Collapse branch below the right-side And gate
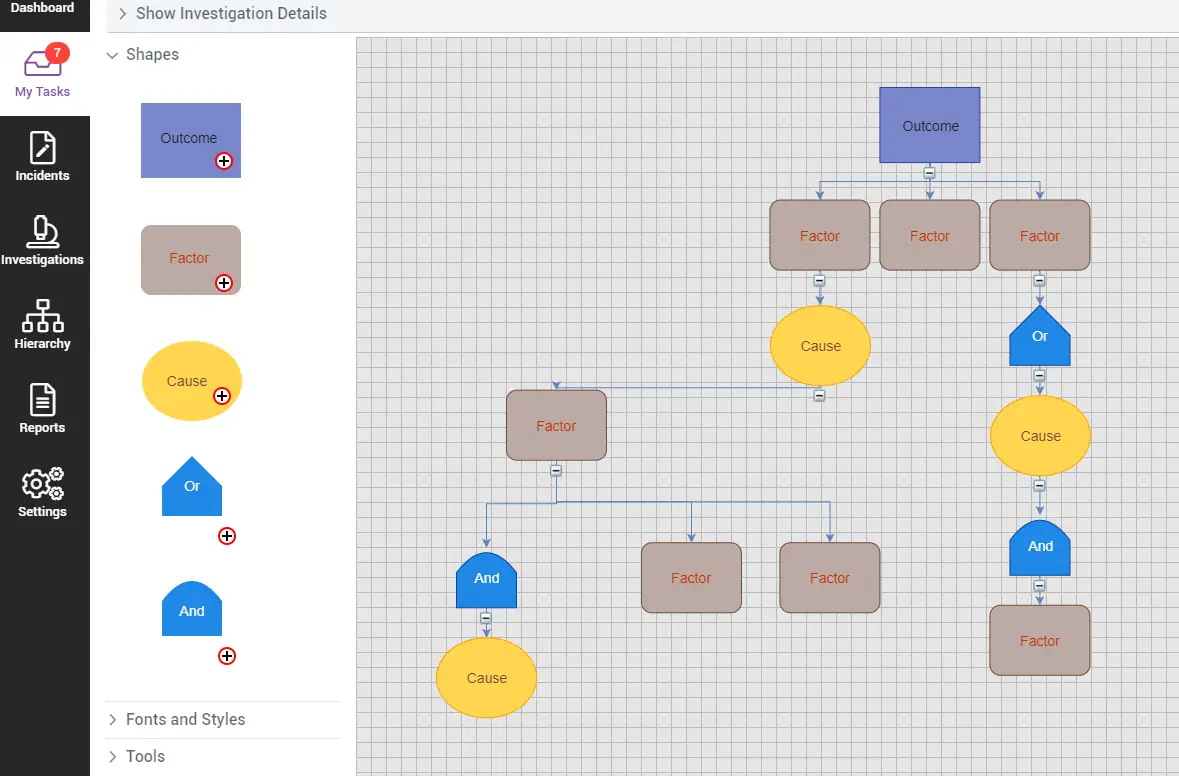The image size is (1179, 776). tap(1039, 585)
